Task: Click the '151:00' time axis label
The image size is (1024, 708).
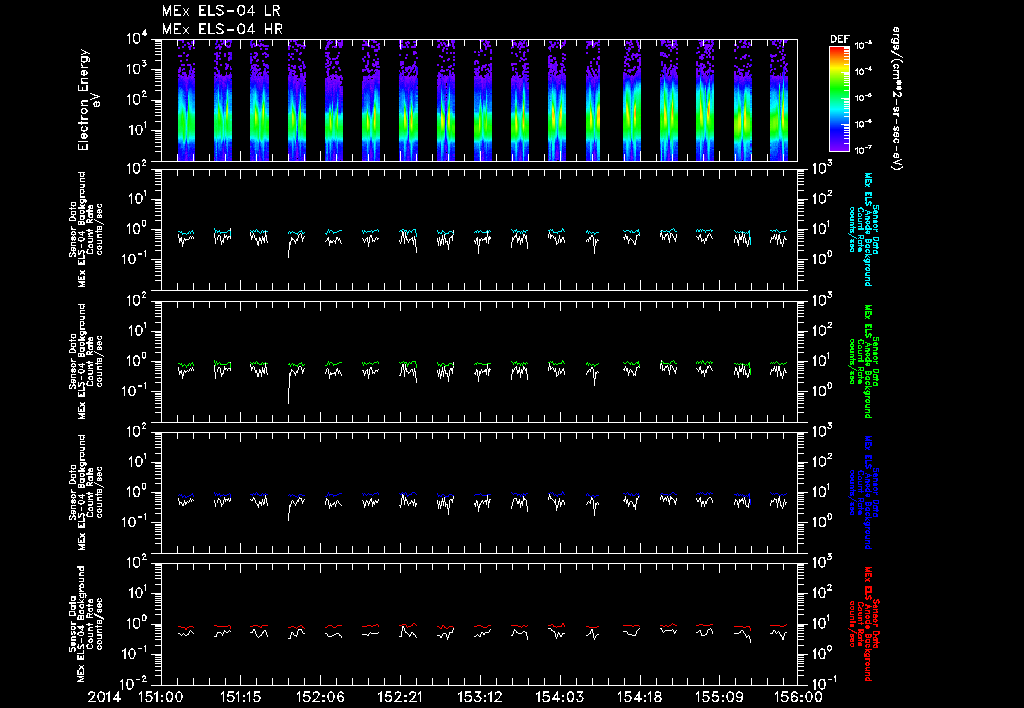Action: coord(161,697)
